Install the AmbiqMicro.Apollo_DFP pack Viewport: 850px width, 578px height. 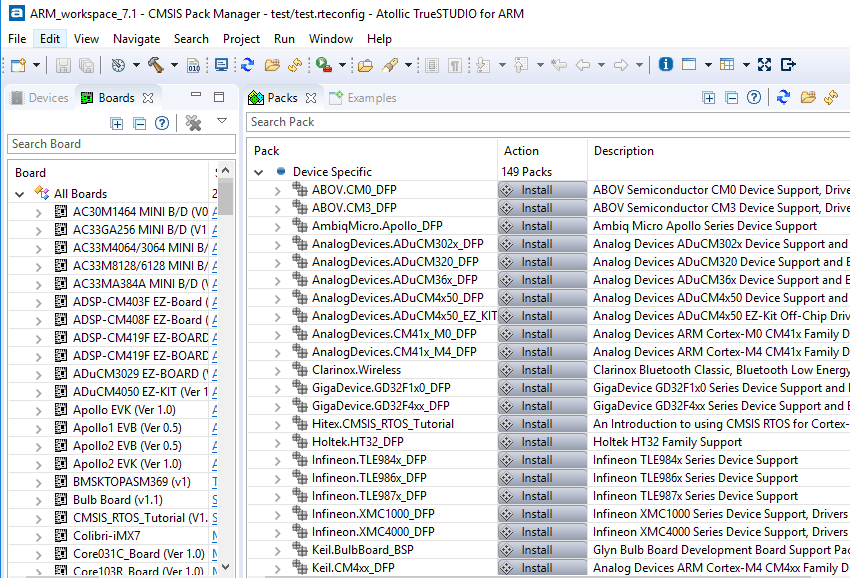(542, 226)
